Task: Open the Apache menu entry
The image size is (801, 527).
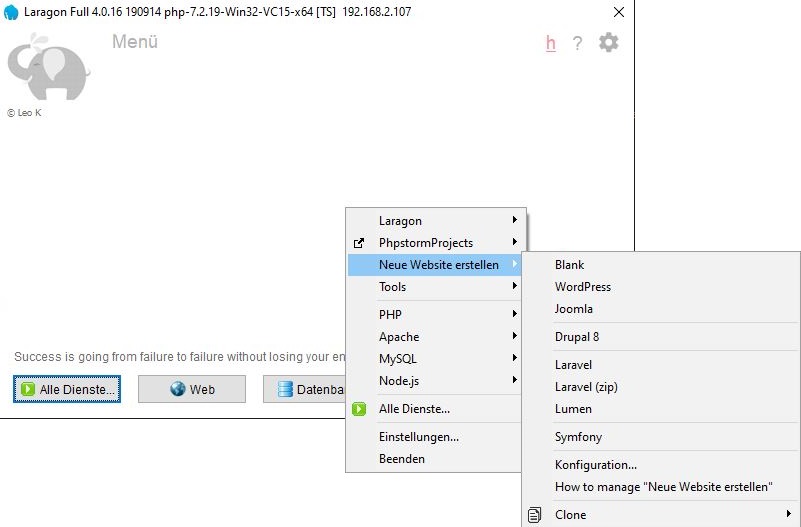Action: pos(434,337)
